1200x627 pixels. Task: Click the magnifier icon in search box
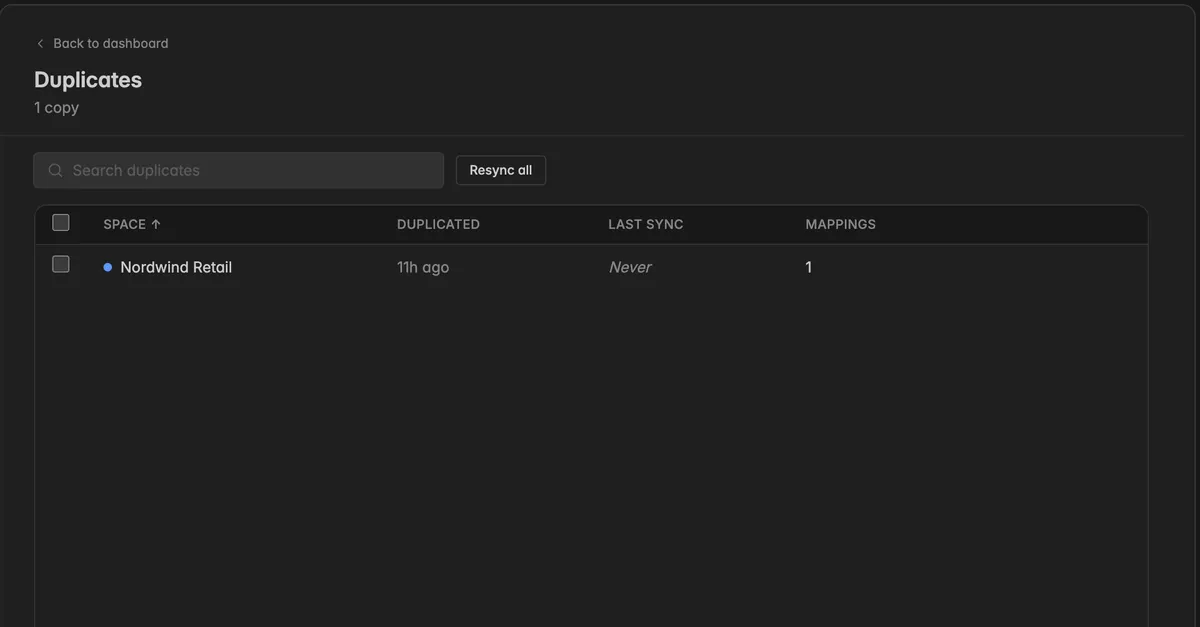[x=56, y=171]
